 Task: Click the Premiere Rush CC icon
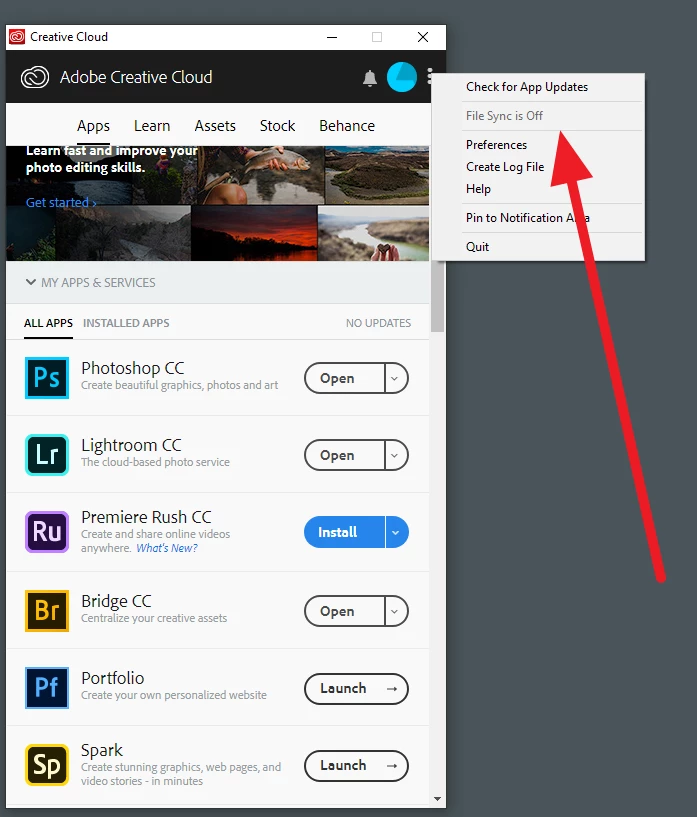point(47,532)
